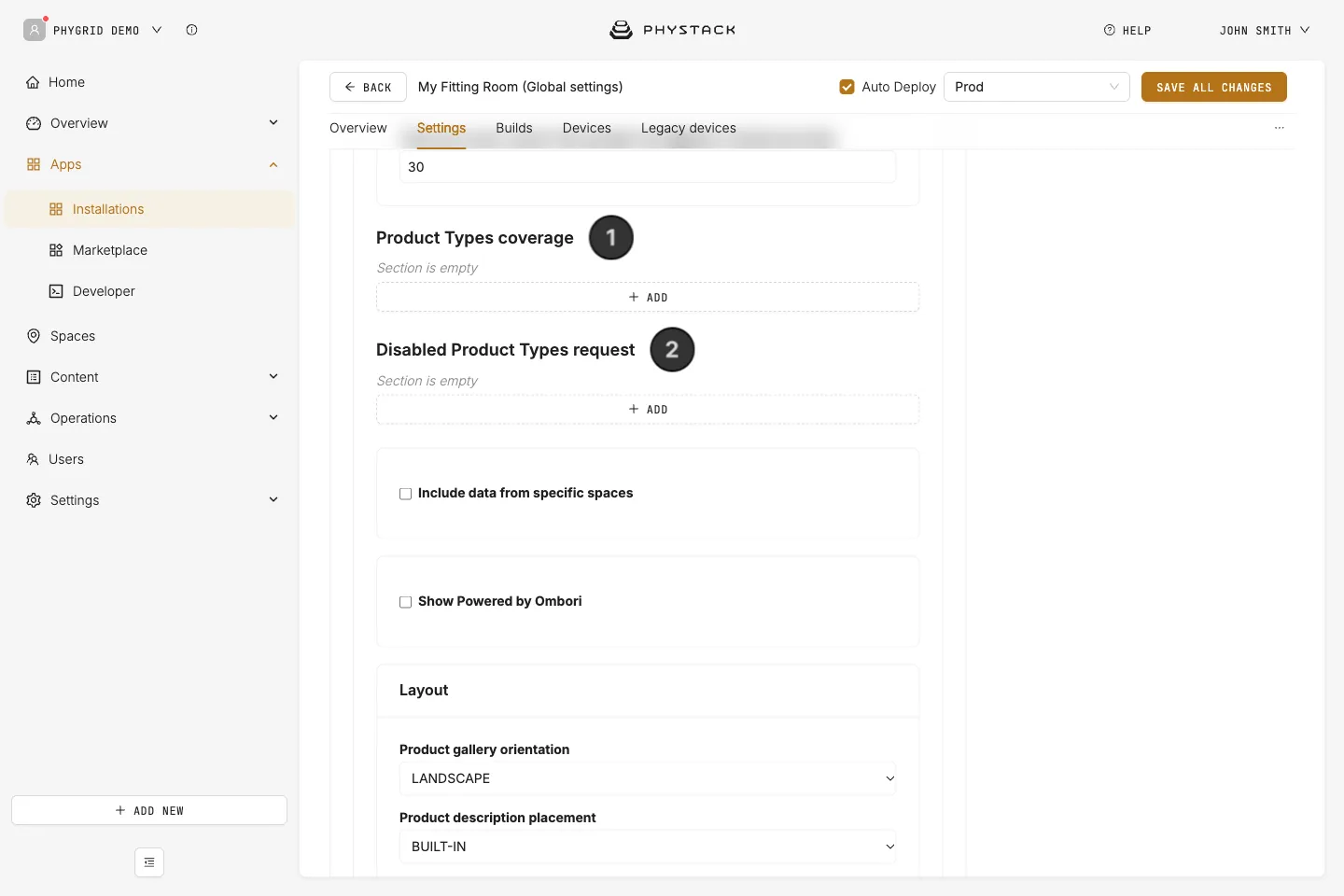Click the Developer terminal icon in sidebar
1344x896 pixels.
pyautogui.click(x=56, y=291)
